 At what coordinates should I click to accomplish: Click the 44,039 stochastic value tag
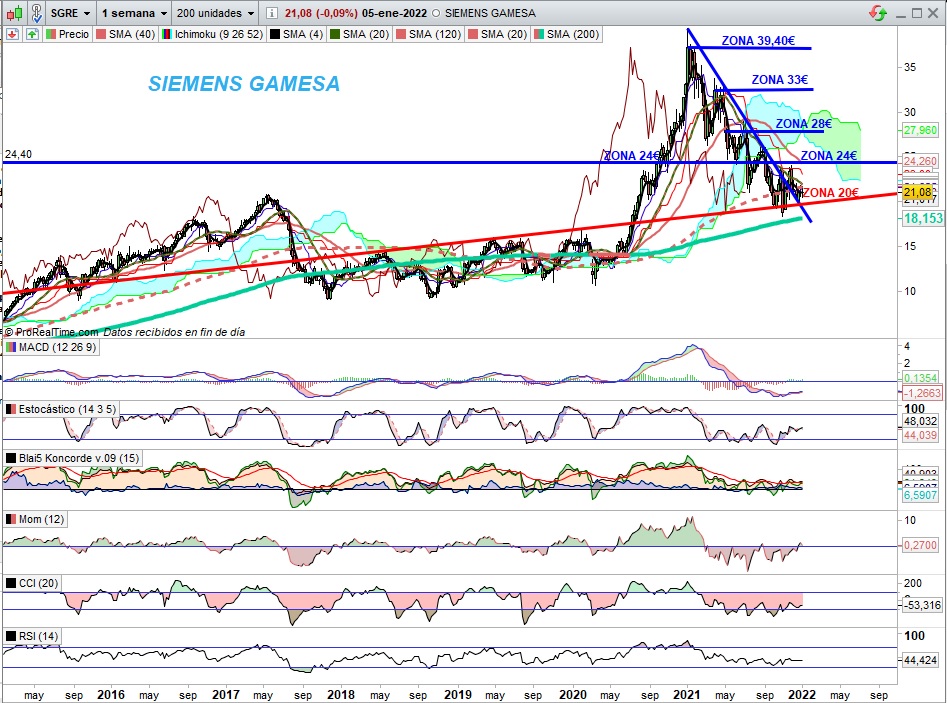coord(920,435)
